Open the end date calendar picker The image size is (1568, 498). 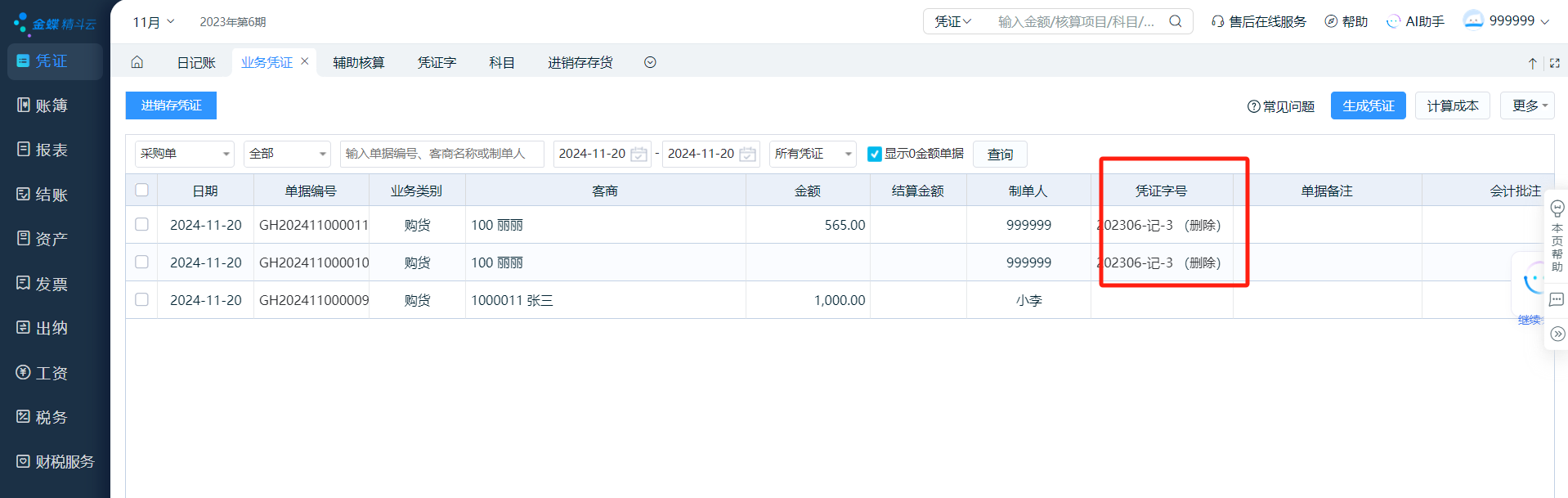[747, 154]
